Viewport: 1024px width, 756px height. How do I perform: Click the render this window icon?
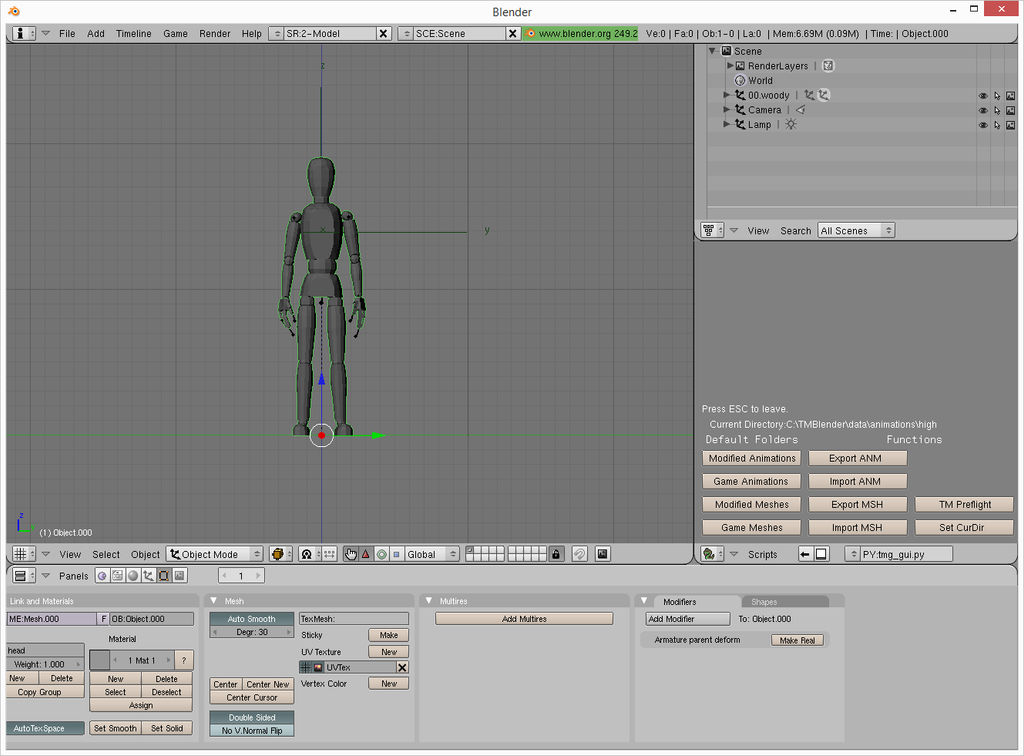602,554
